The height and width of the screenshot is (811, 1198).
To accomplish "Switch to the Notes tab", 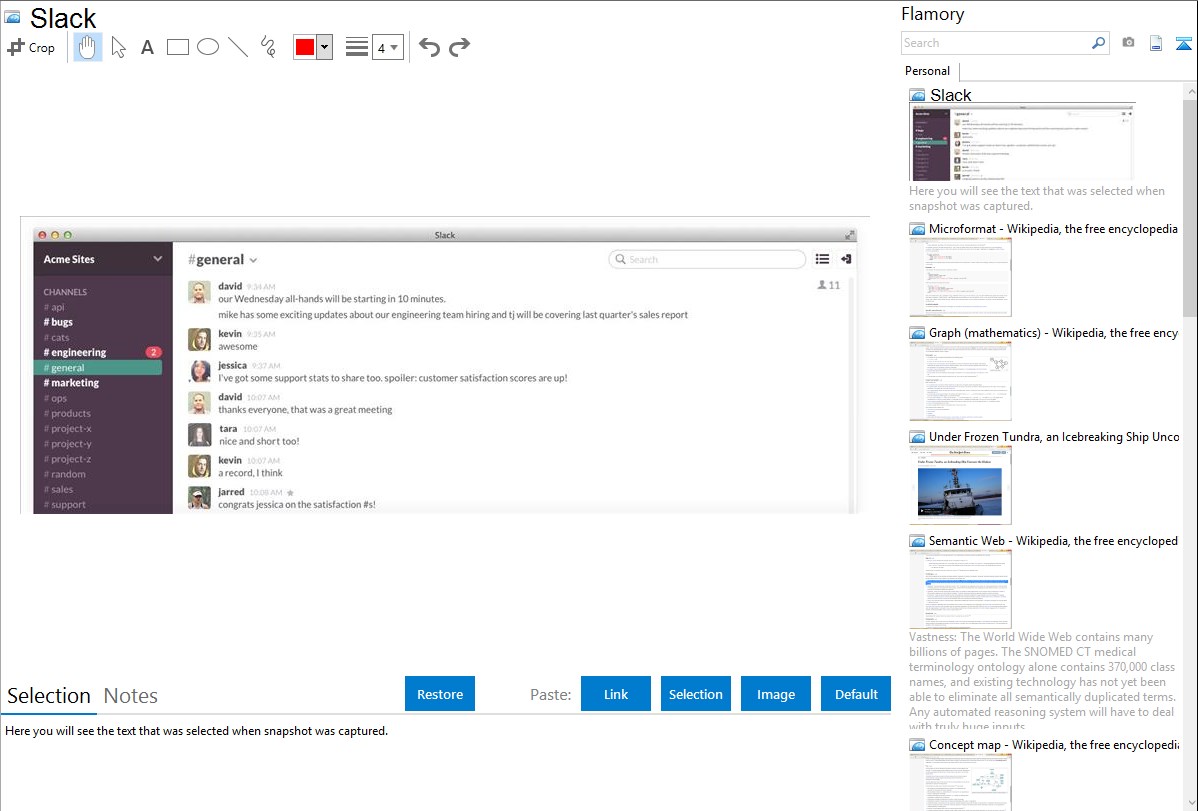I will click(131, 695).
